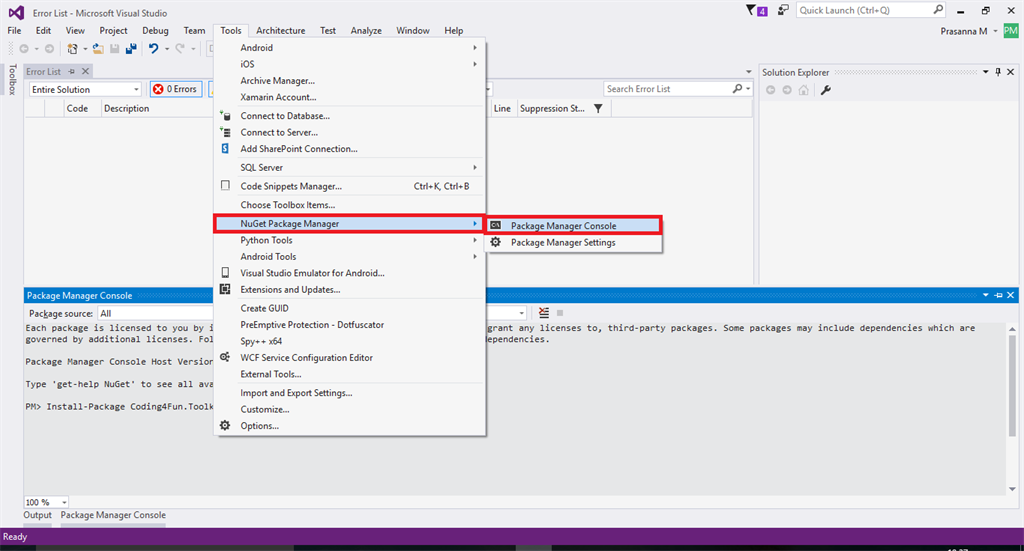Expand the Undo history dropdown arrow

pos(167,49)
